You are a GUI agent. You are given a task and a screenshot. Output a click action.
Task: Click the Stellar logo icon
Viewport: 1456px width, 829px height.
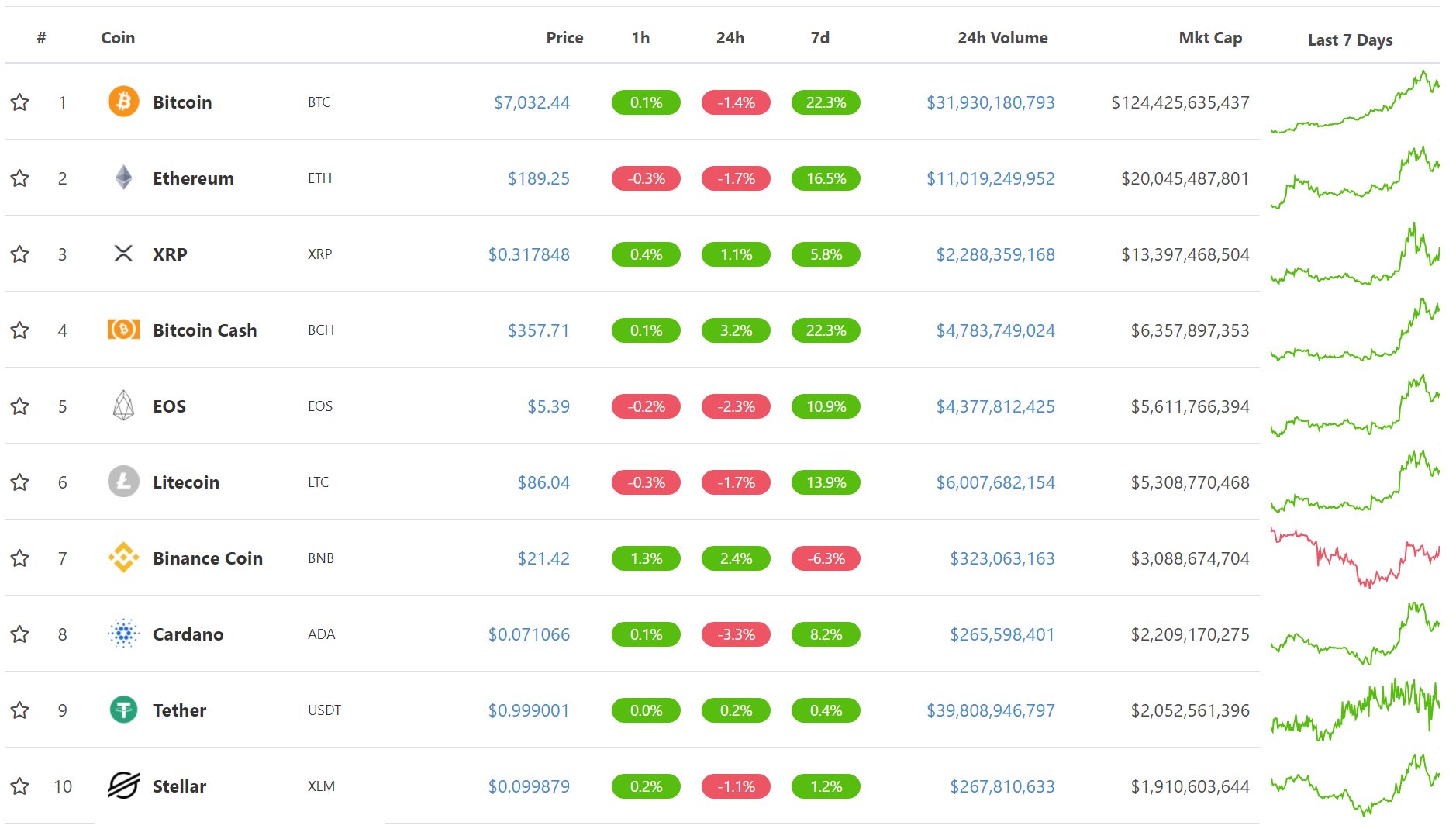tap(123, 786)
